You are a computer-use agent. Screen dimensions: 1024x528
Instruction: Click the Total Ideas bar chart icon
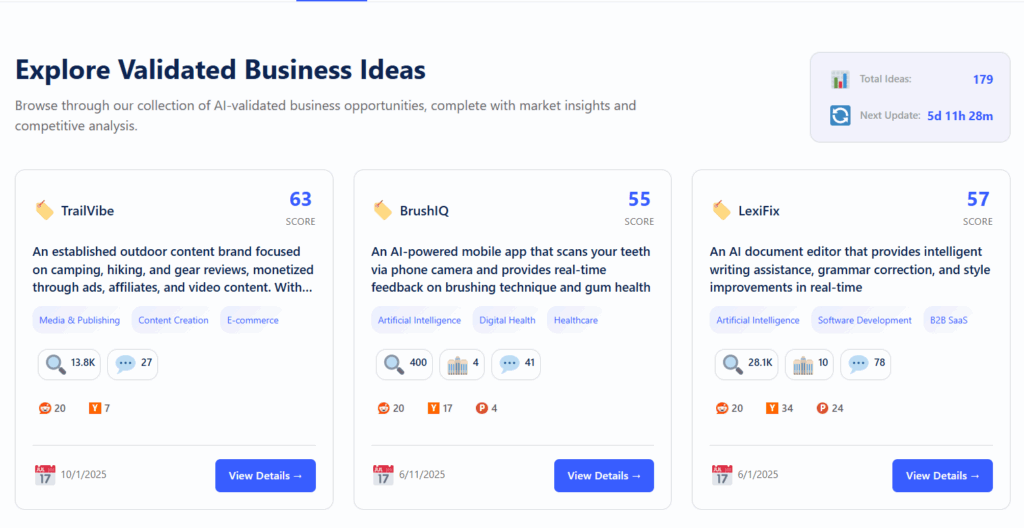click(x=840, y=80)
